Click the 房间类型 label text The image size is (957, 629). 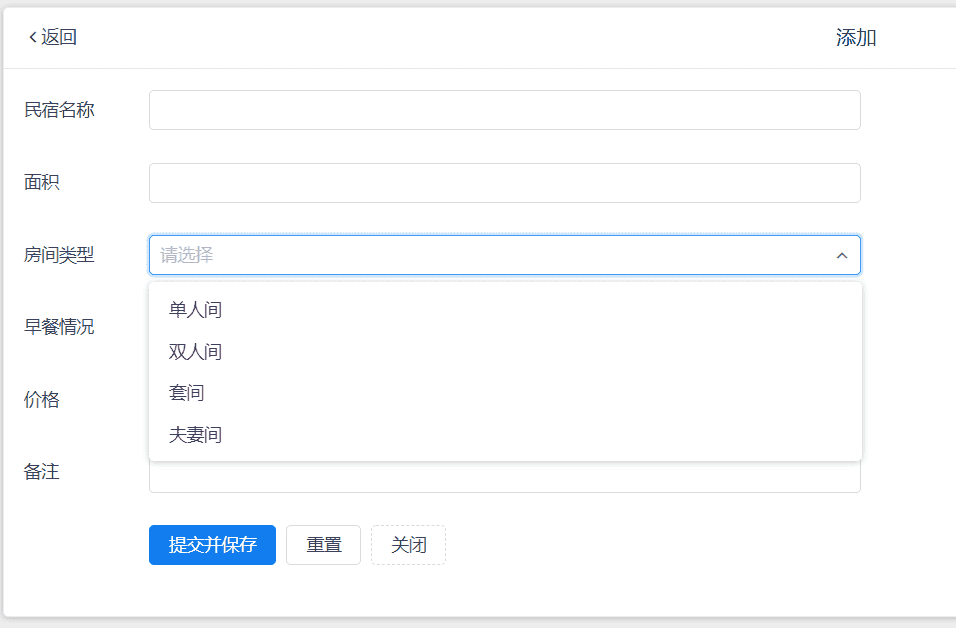pos(59,255)
